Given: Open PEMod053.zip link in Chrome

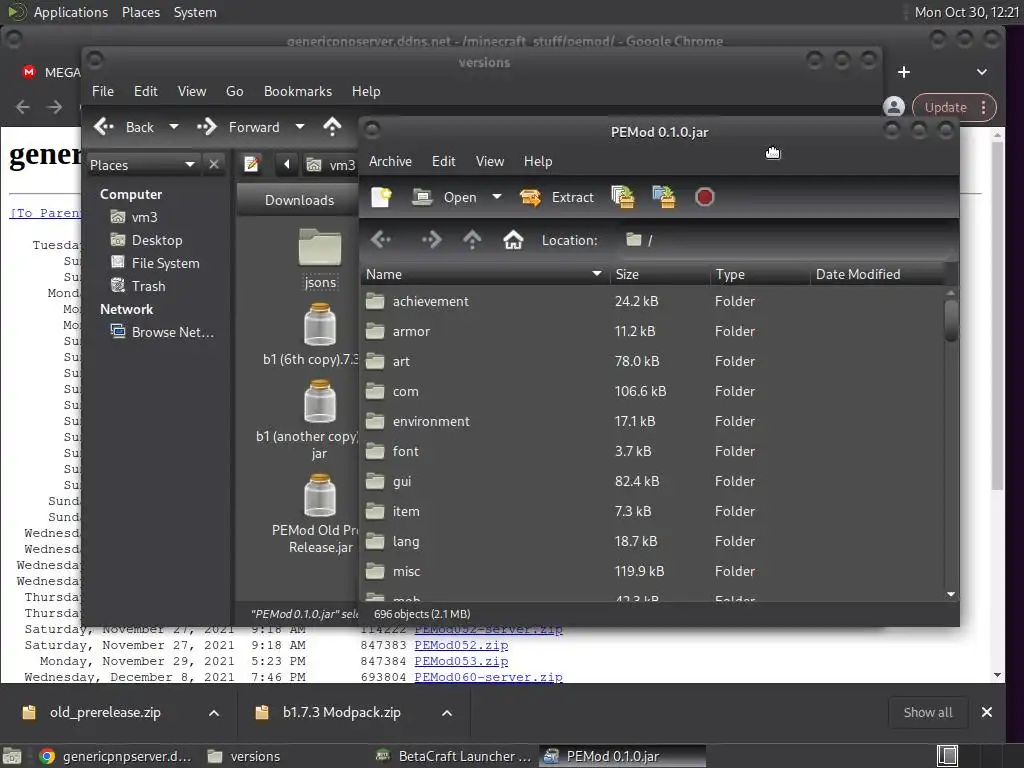Looking at the screenshot, I should [x=461, y=661].
